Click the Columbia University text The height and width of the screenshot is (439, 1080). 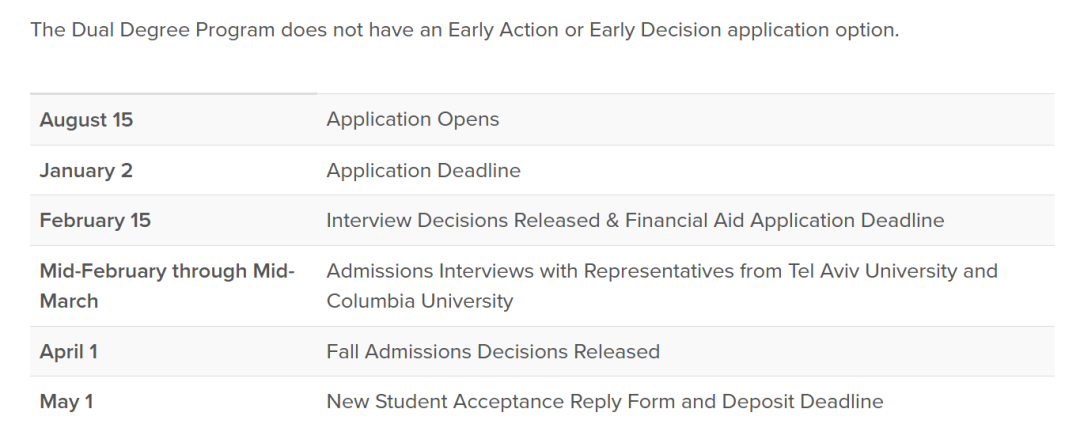tap(419, 301)
